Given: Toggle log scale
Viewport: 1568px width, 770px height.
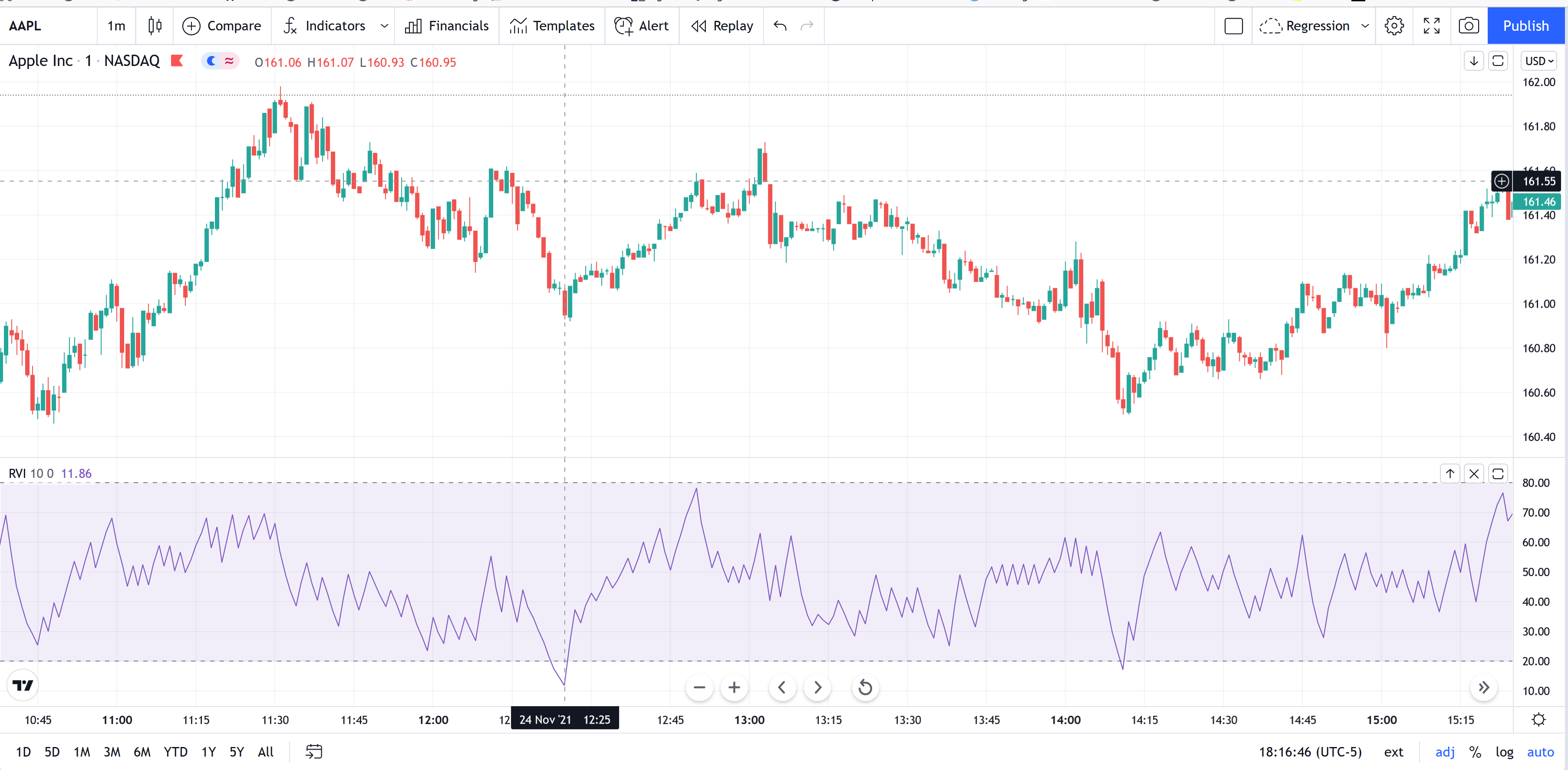Looking at the screenshot, I should pyautogui.click(x=1504, y=752).
